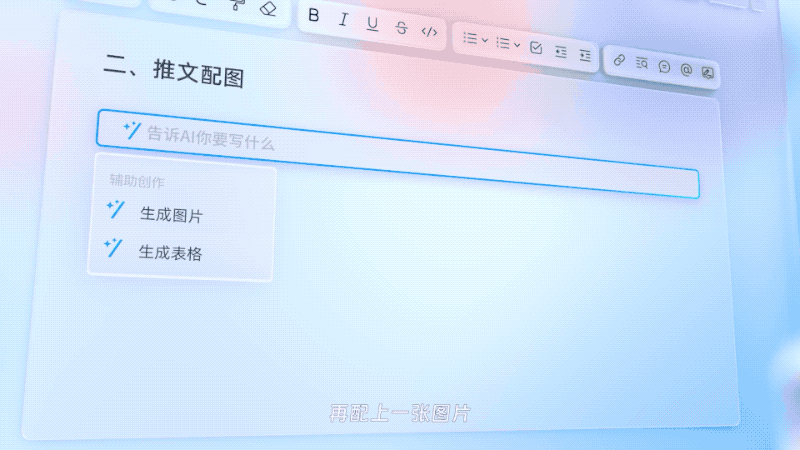Decrease paragraph indent
The image size is (800, 450).
(x=561, y=52)
